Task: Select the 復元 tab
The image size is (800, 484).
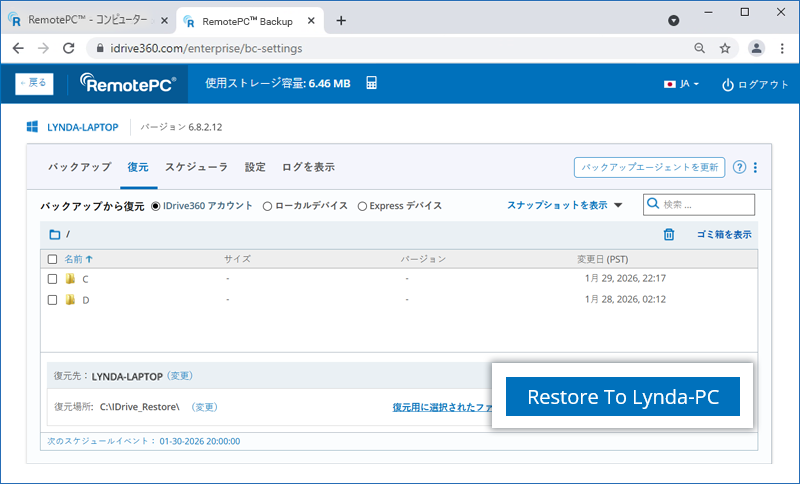Action: click(138, 167)
